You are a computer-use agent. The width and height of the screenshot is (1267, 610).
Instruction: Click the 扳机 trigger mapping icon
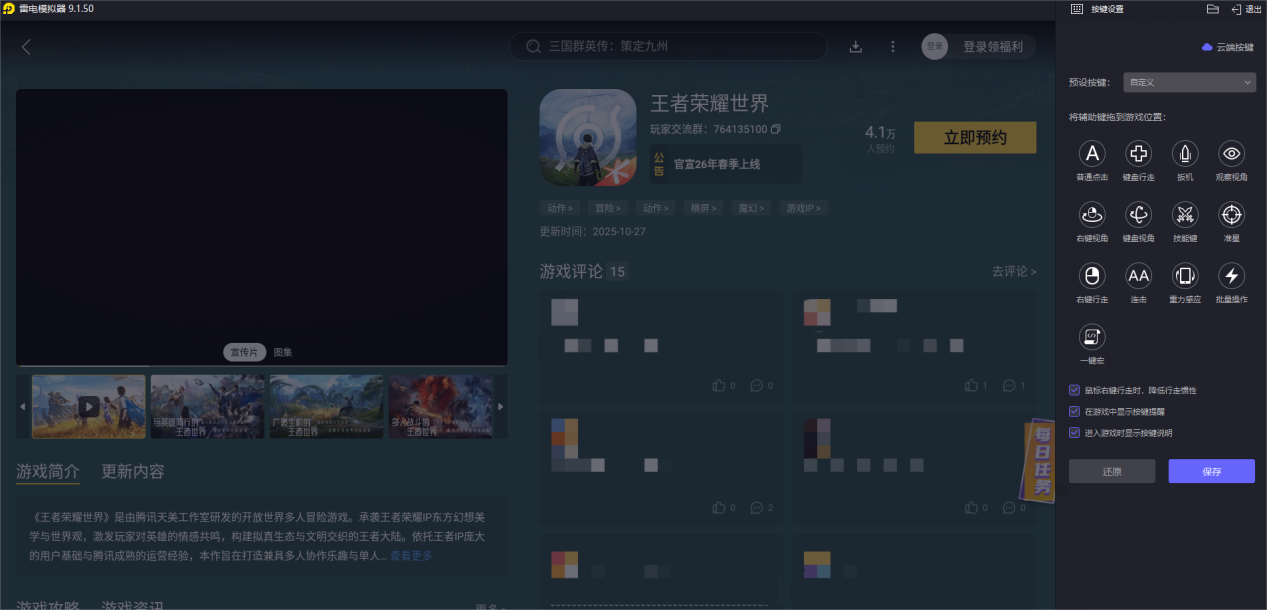(1184, 155)
